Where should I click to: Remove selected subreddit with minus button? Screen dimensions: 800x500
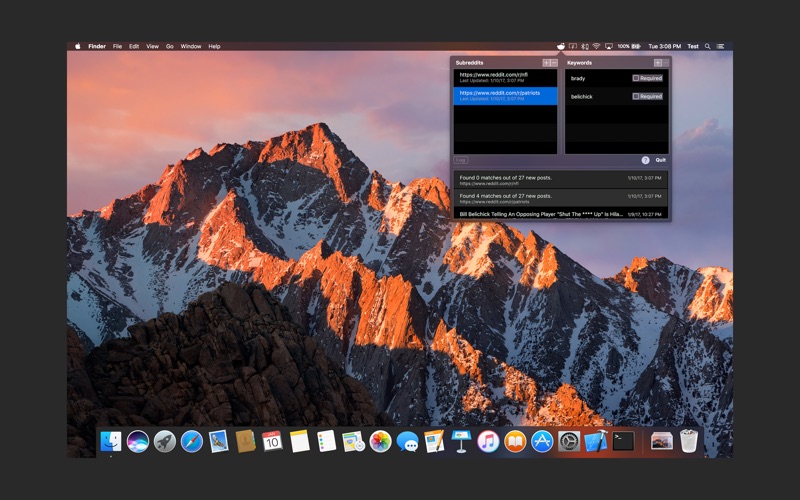point(554,63)
